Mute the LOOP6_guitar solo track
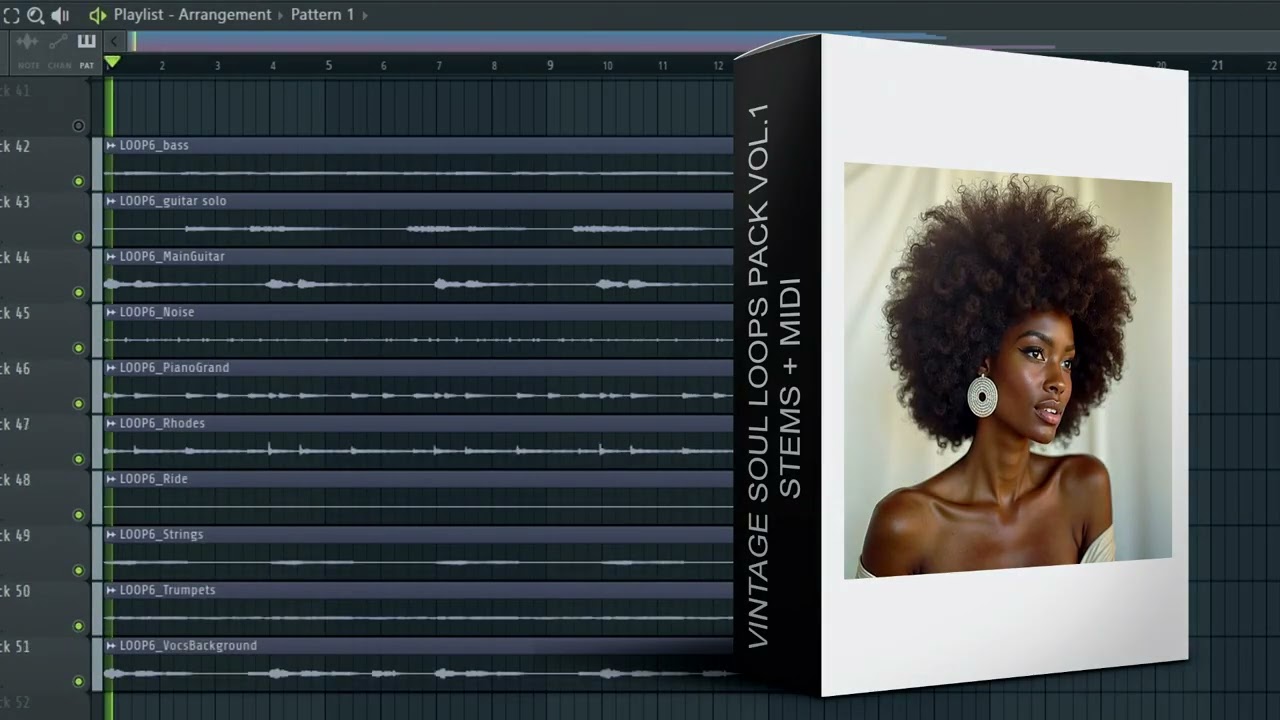The width and height of the screenshot is (1280, 720). point(79,237)
